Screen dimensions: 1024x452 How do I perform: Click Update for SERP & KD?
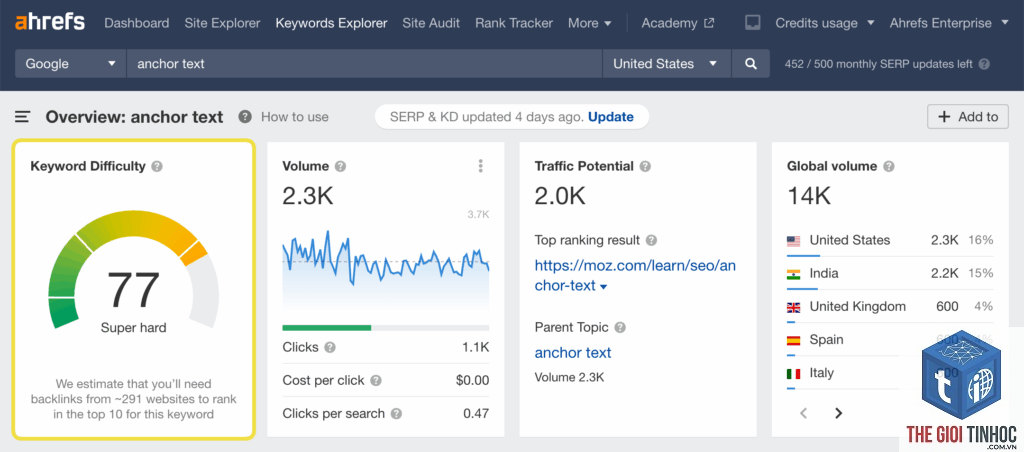click(x=611, y=117)
